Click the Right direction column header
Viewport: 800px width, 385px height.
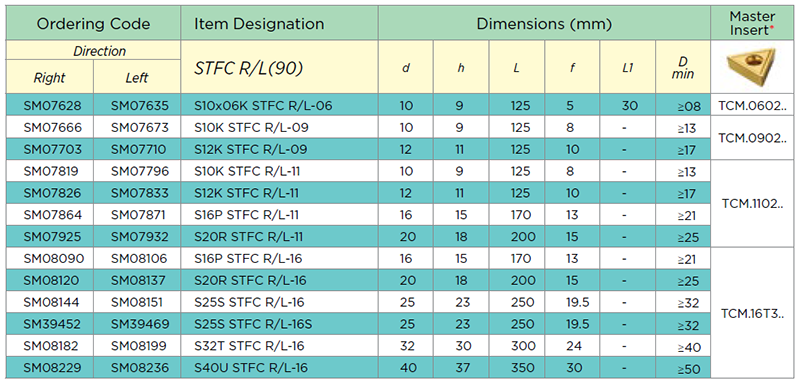click(x=49, y=78)
